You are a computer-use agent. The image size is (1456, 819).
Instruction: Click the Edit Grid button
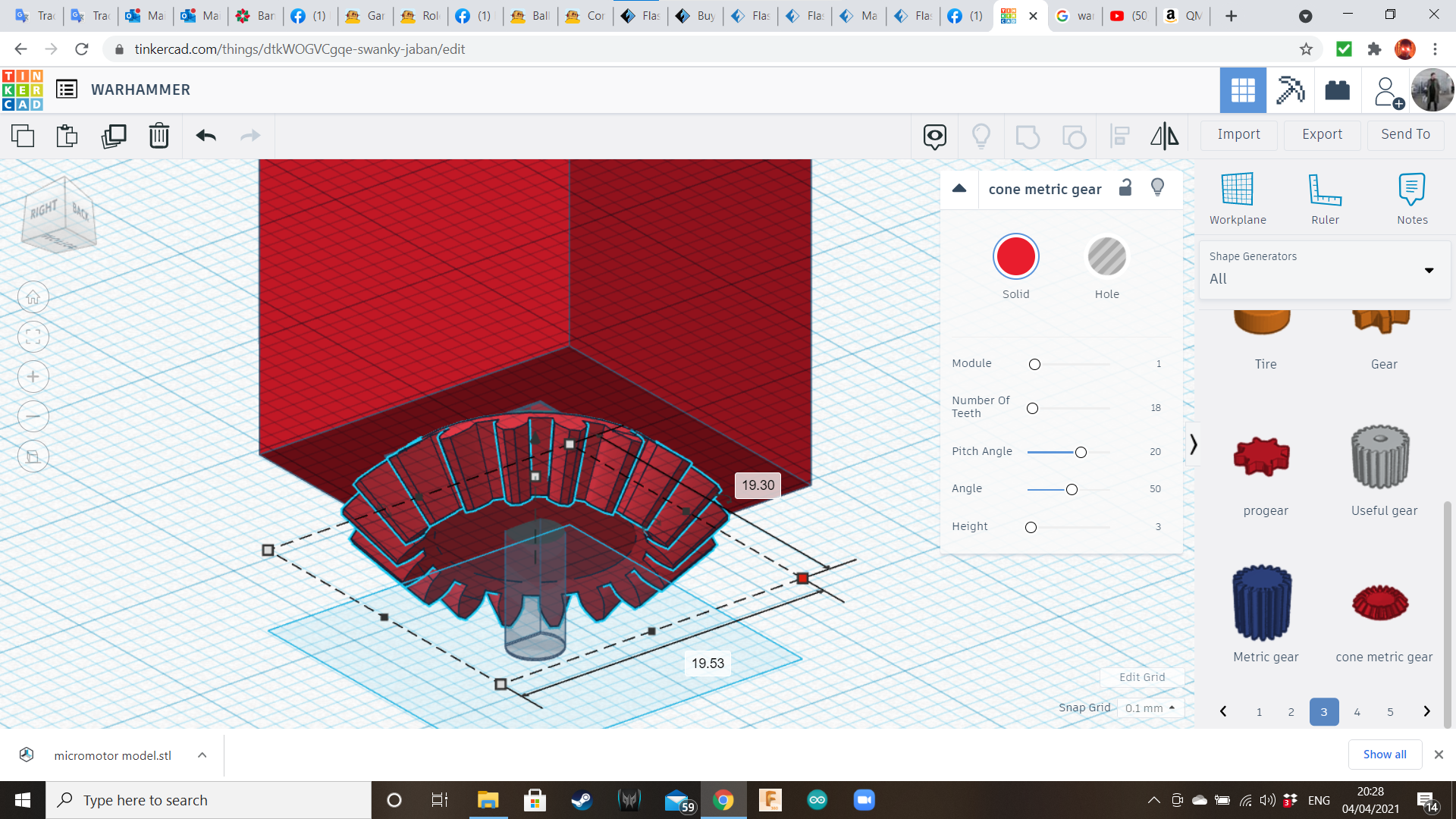point(1141,677)
